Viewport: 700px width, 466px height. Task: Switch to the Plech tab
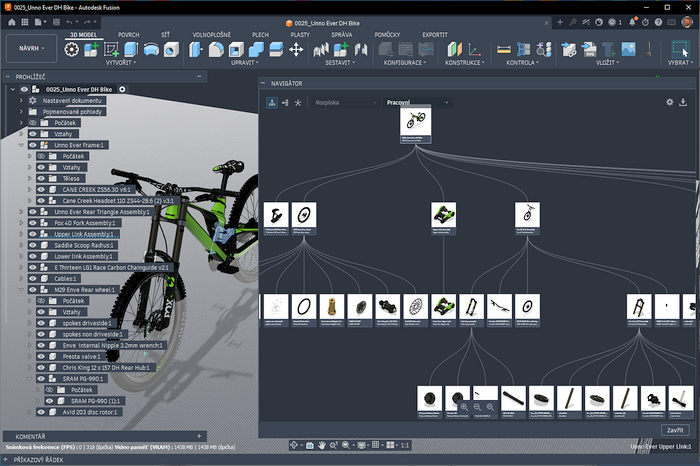(x=260, y=35)
